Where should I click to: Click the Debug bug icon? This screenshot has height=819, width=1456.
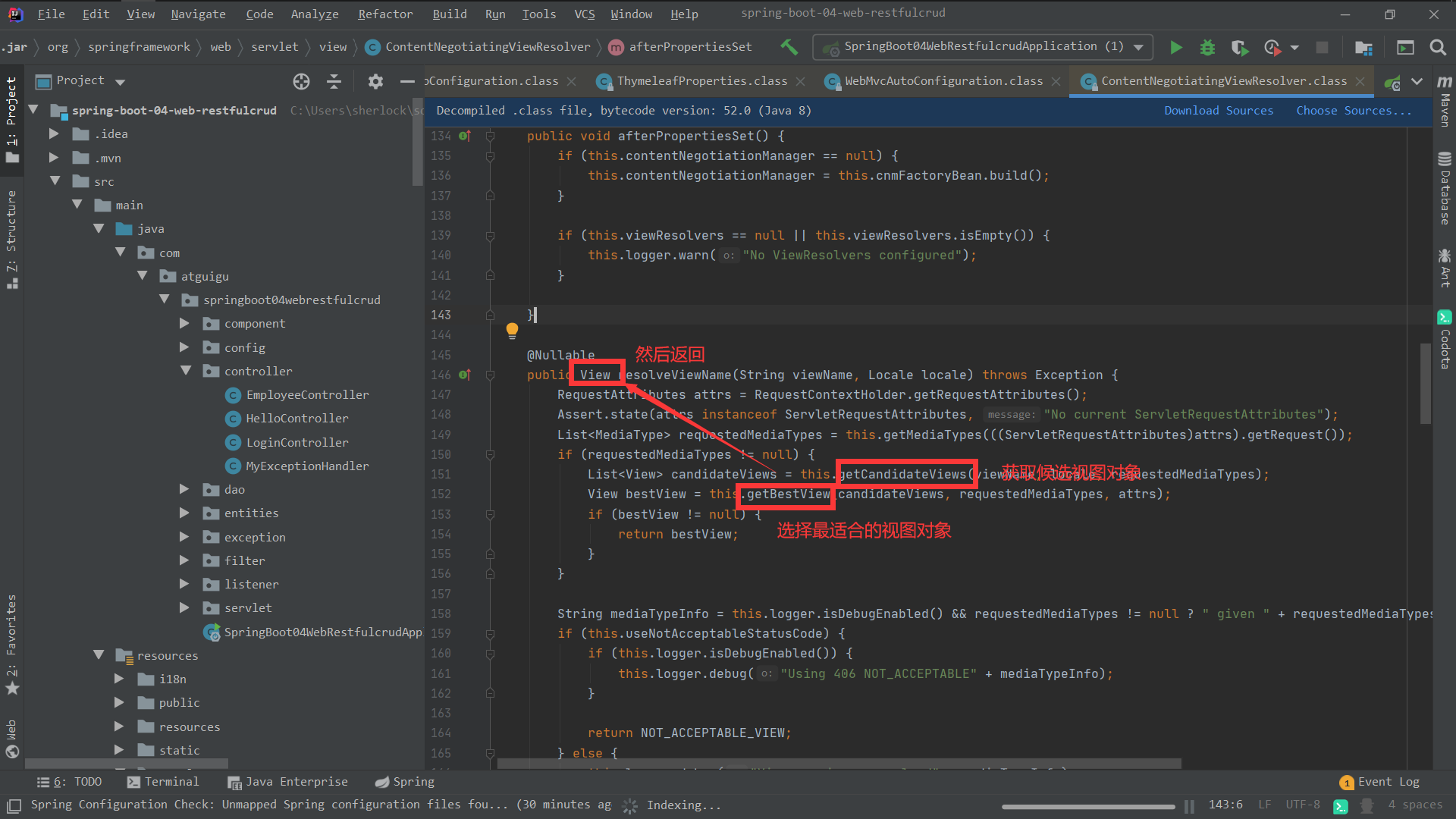[x=1207, y=48]
